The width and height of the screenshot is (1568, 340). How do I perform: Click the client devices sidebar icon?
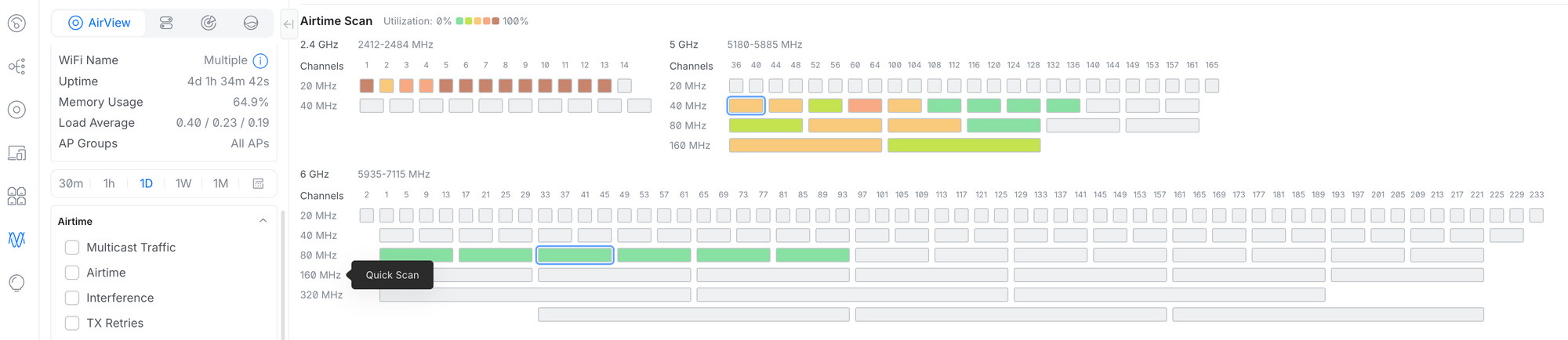tap(16, 153)
